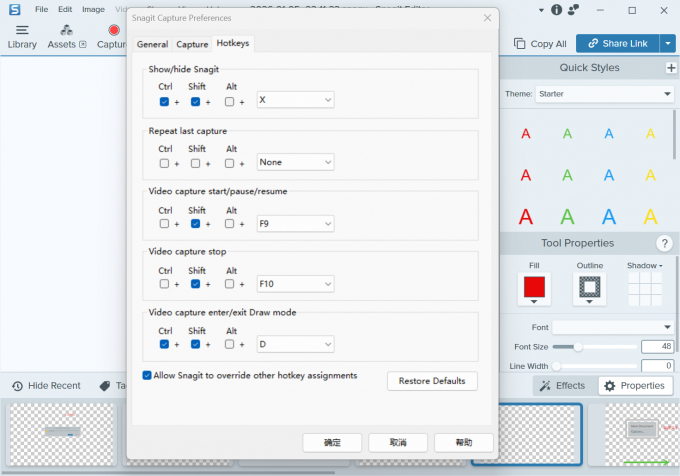Click the Copy All icon

click(x=540, y=44)
